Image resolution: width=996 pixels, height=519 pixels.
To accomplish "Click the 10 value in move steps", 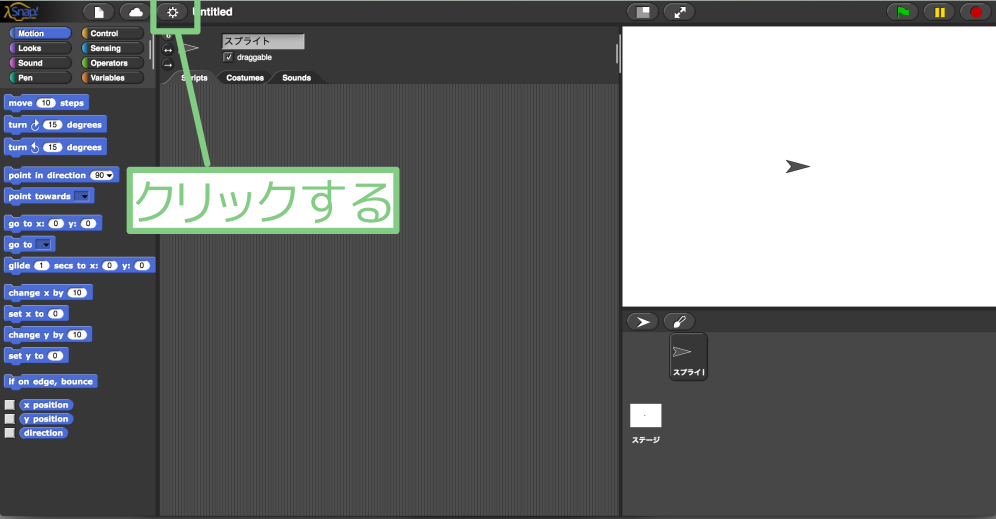I will (46, 103).
